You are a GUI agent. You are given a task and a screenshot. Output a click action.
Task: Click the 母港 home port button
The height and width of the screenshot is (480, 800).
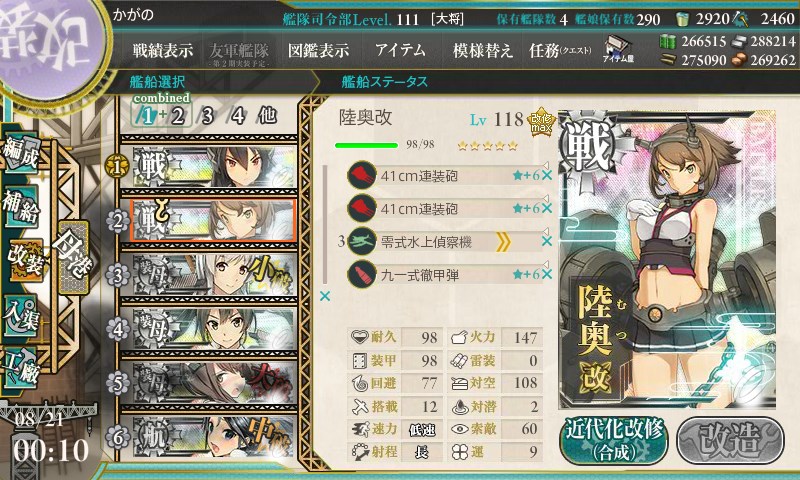click(x=74, y=257)
